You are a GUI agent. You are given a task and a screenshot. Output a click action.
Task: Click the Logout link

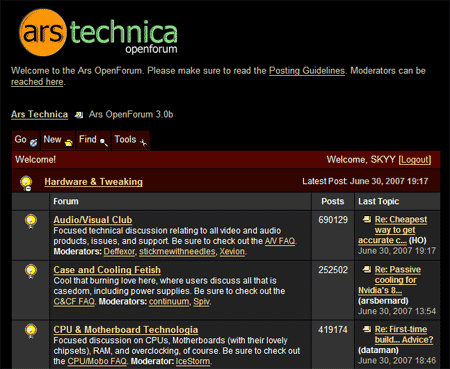(415, 160)
